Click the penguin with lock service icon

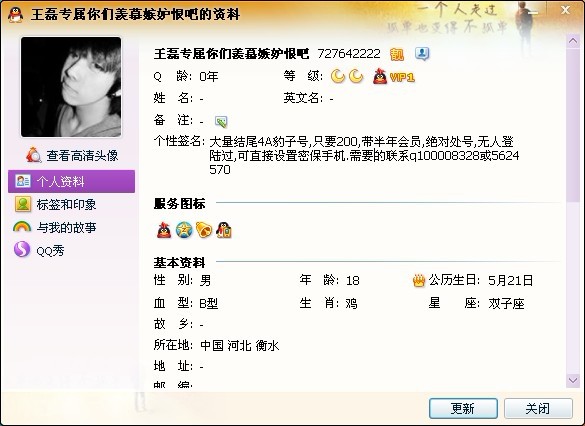[x=224, y=230]
